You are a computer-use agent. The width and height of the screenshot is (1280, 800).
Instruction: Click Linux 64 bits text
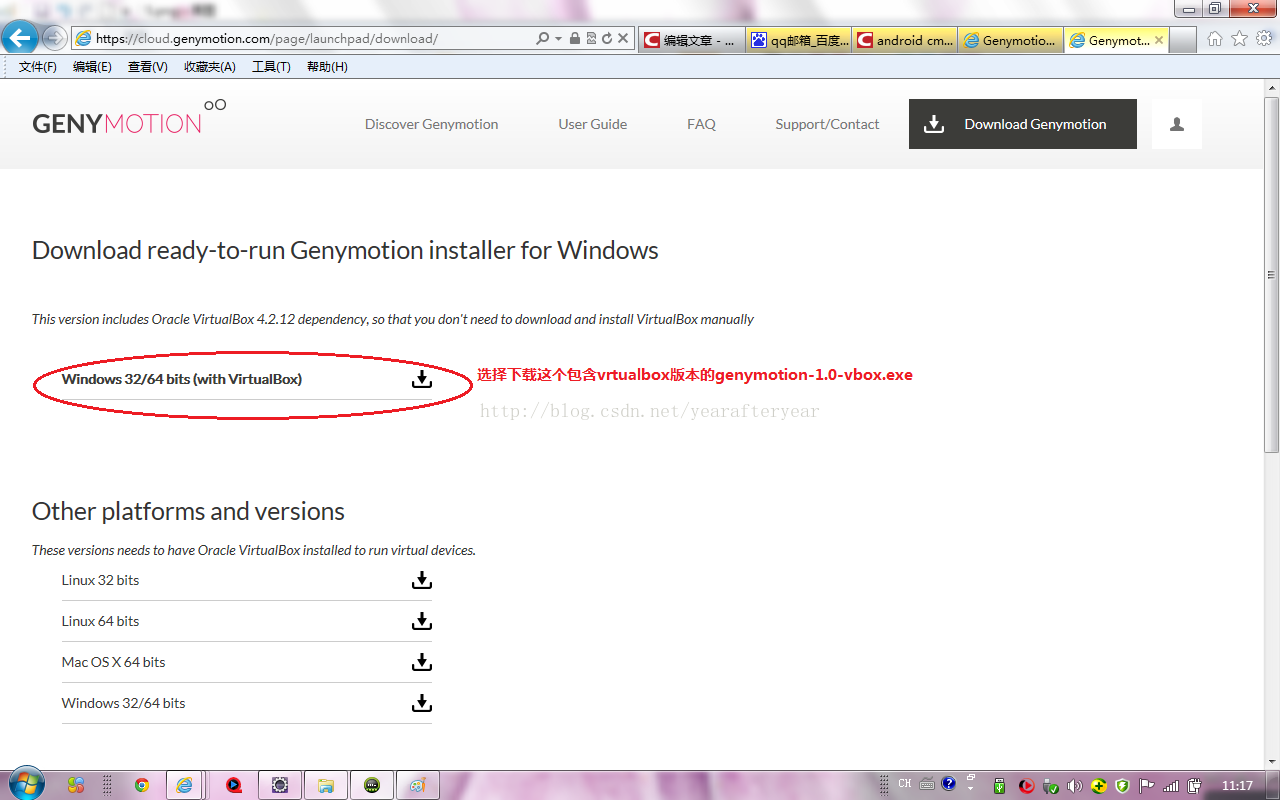click(100, 621)
